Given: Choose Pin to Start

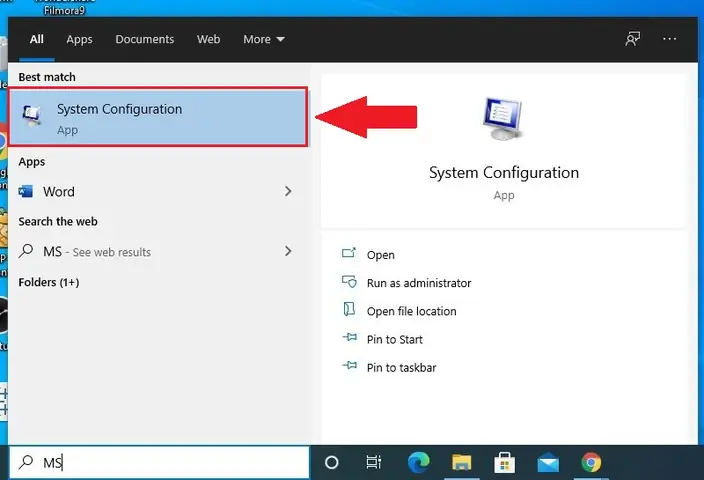Looking at the screenshot, I should click(395, 339).
